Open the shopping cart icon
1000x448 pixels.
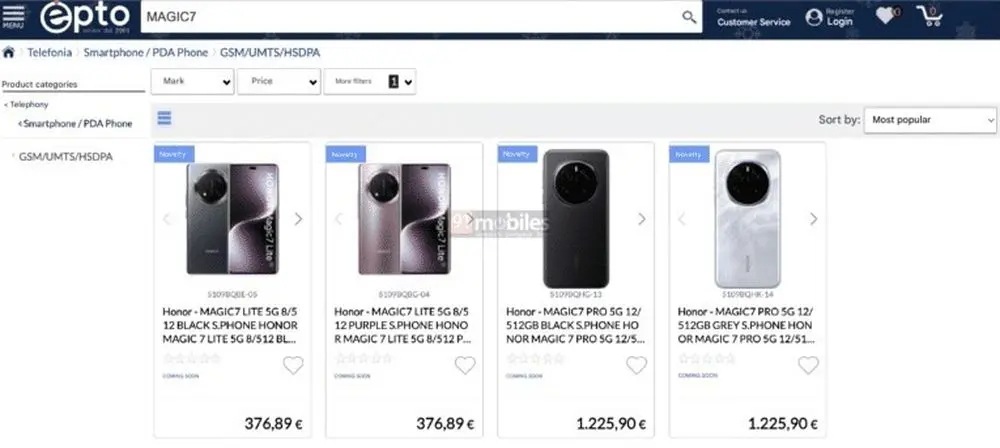click(x=930, y=16)
